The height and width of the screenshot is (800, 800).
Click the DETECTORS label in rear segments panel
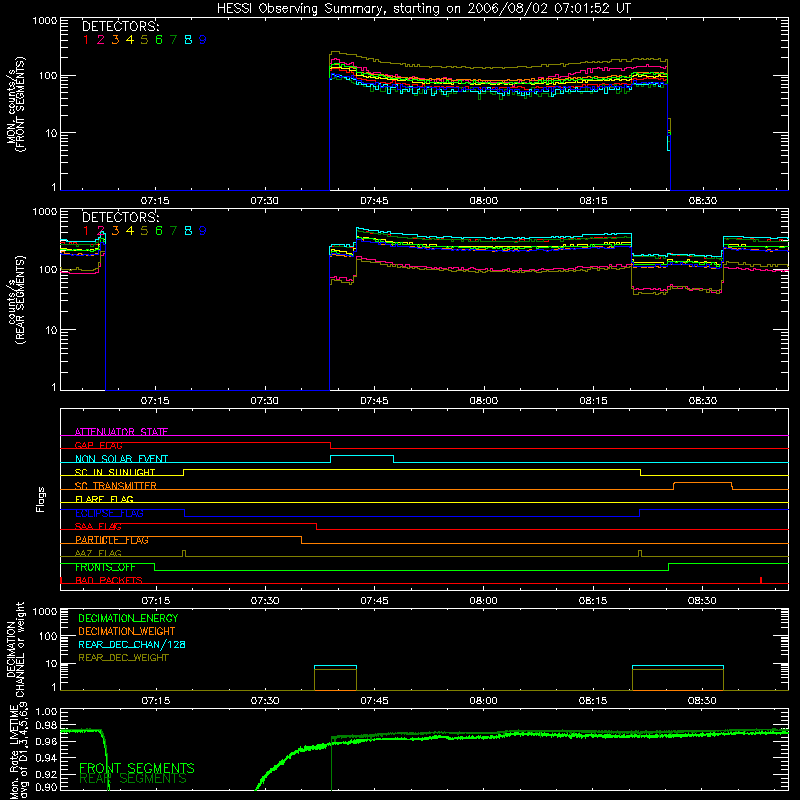pos(120,218)
